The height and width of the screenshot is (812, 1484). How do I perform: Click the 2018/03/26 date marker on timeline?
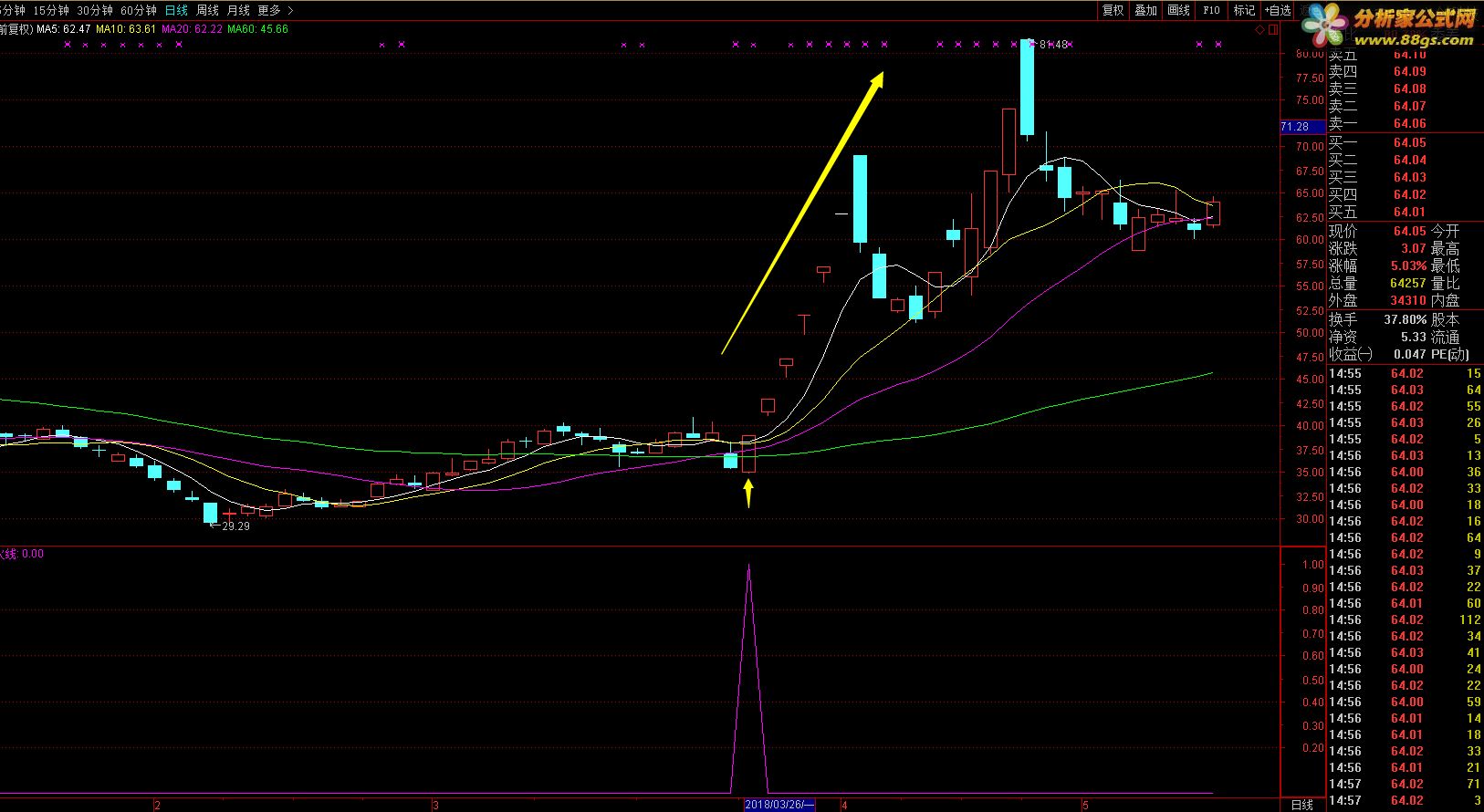tap(779, 805)
